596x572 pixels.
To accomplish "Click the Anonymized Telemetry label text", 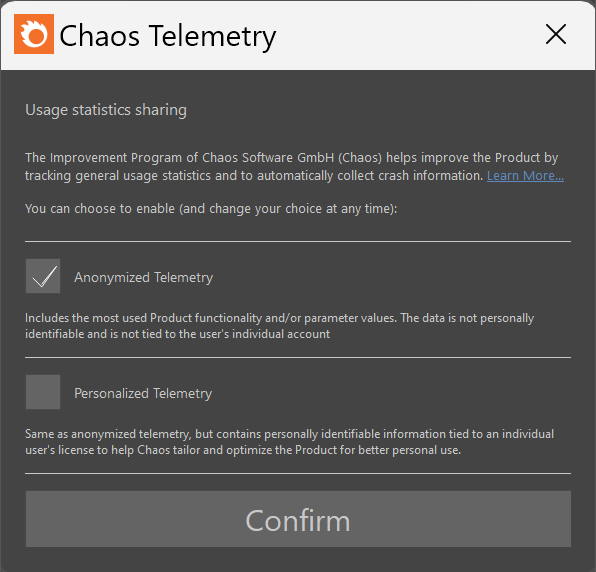I will (x=144, y=277).
